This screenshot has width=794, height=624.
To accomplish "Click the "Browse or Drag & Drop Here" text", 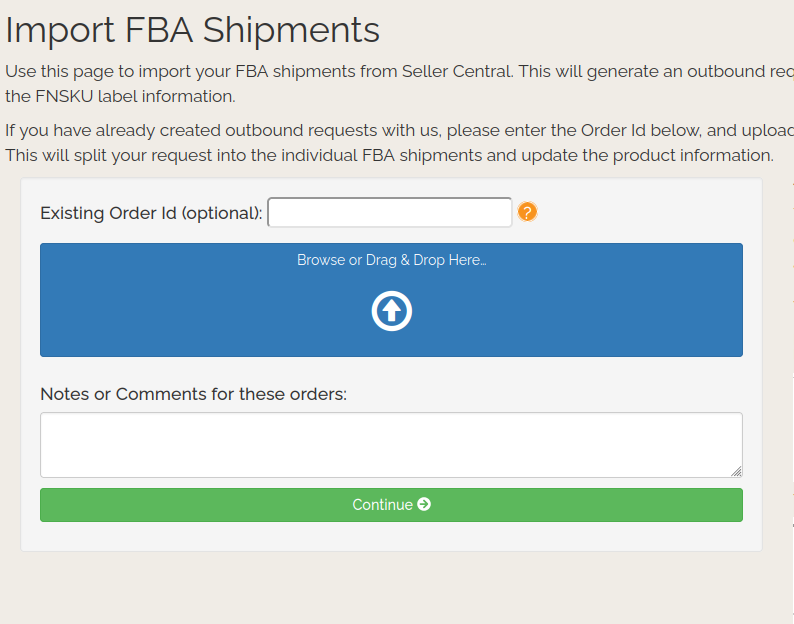I will [391, 260].
